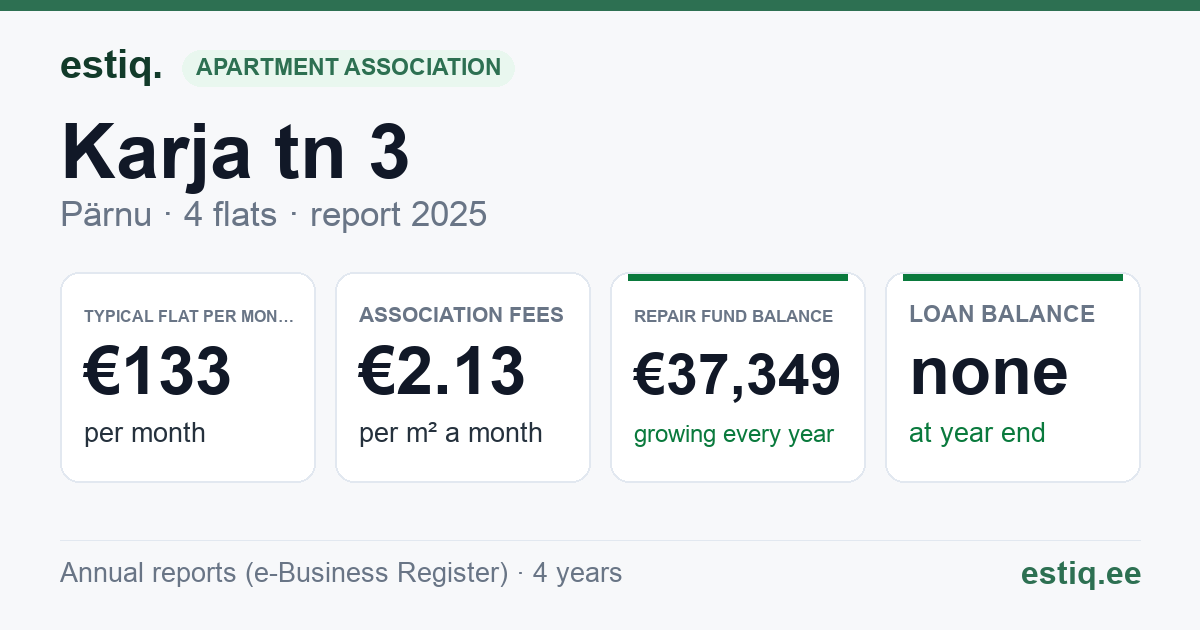
Task: Open the Repair Fund Balance card
Action: (x=738, y=378)
